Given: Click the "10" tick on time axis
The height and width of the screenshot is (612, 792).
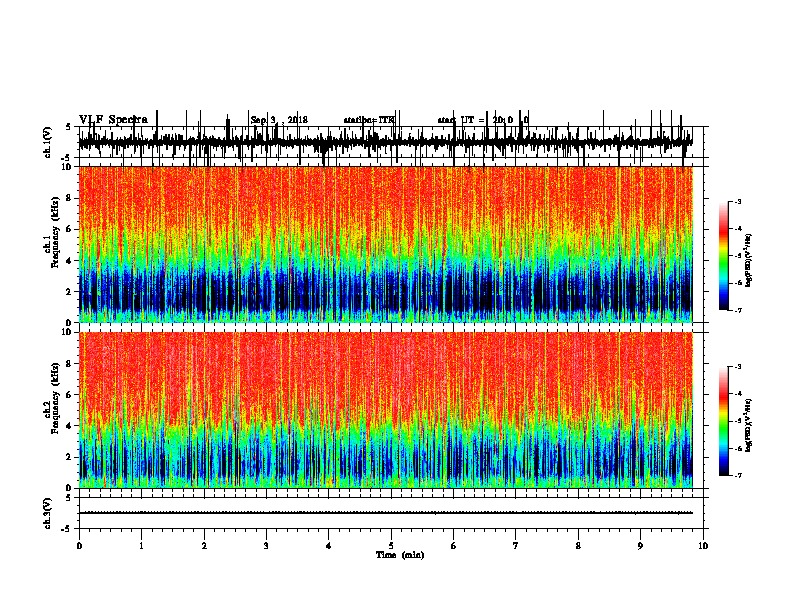Looking at the screenshot, I should 703,546.
